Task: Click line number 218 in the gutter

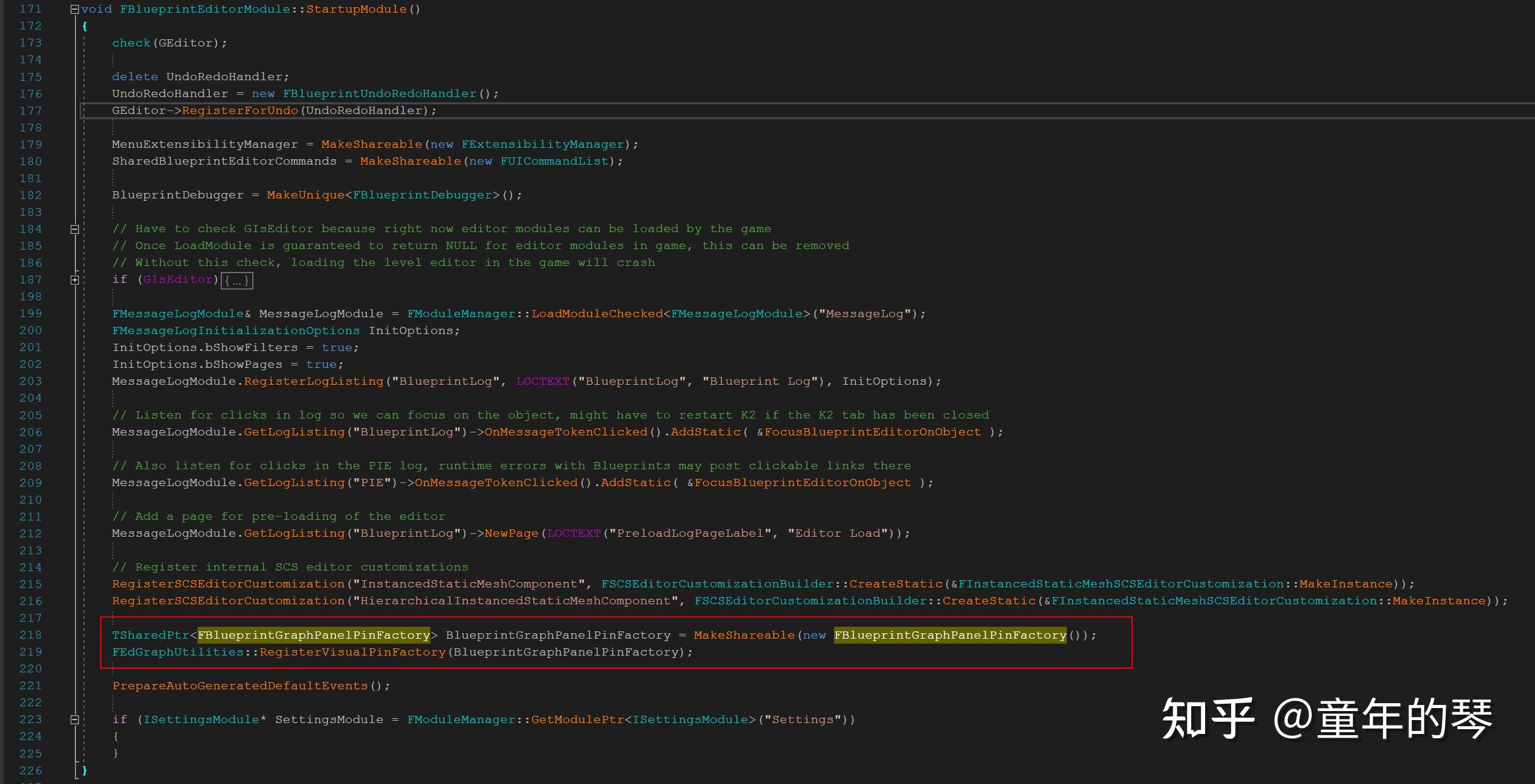Action: pos(30,635)
